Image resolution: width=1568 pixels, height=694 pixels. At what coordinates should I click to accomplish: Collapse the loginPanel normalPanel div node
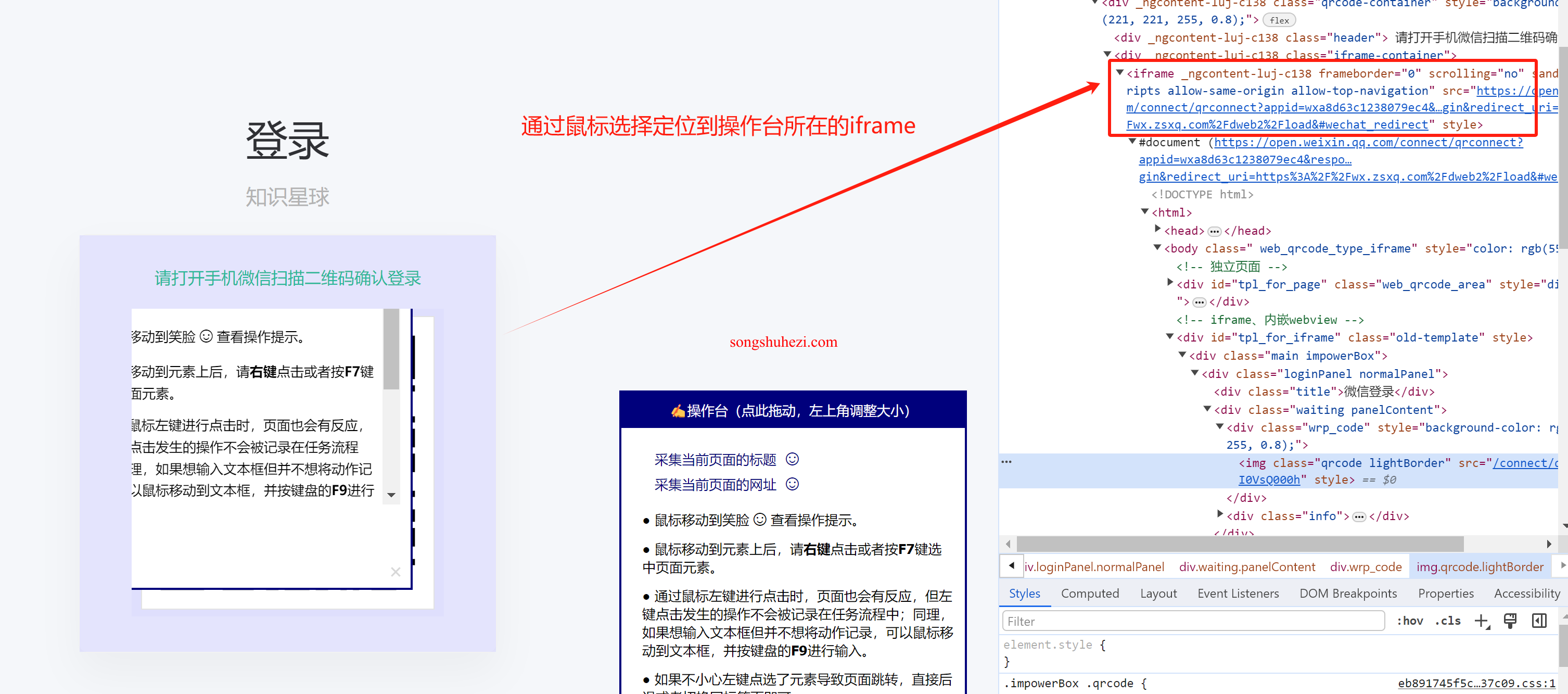(x=1194, y=373)
